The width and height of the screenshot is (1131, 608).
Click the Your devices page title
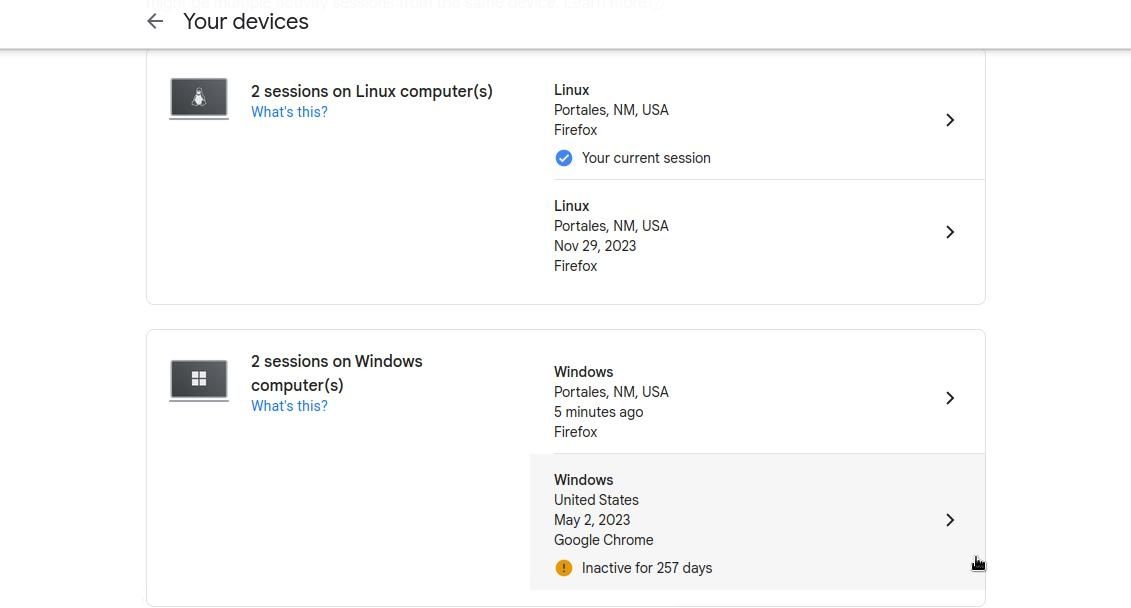(x=245, y=21)
